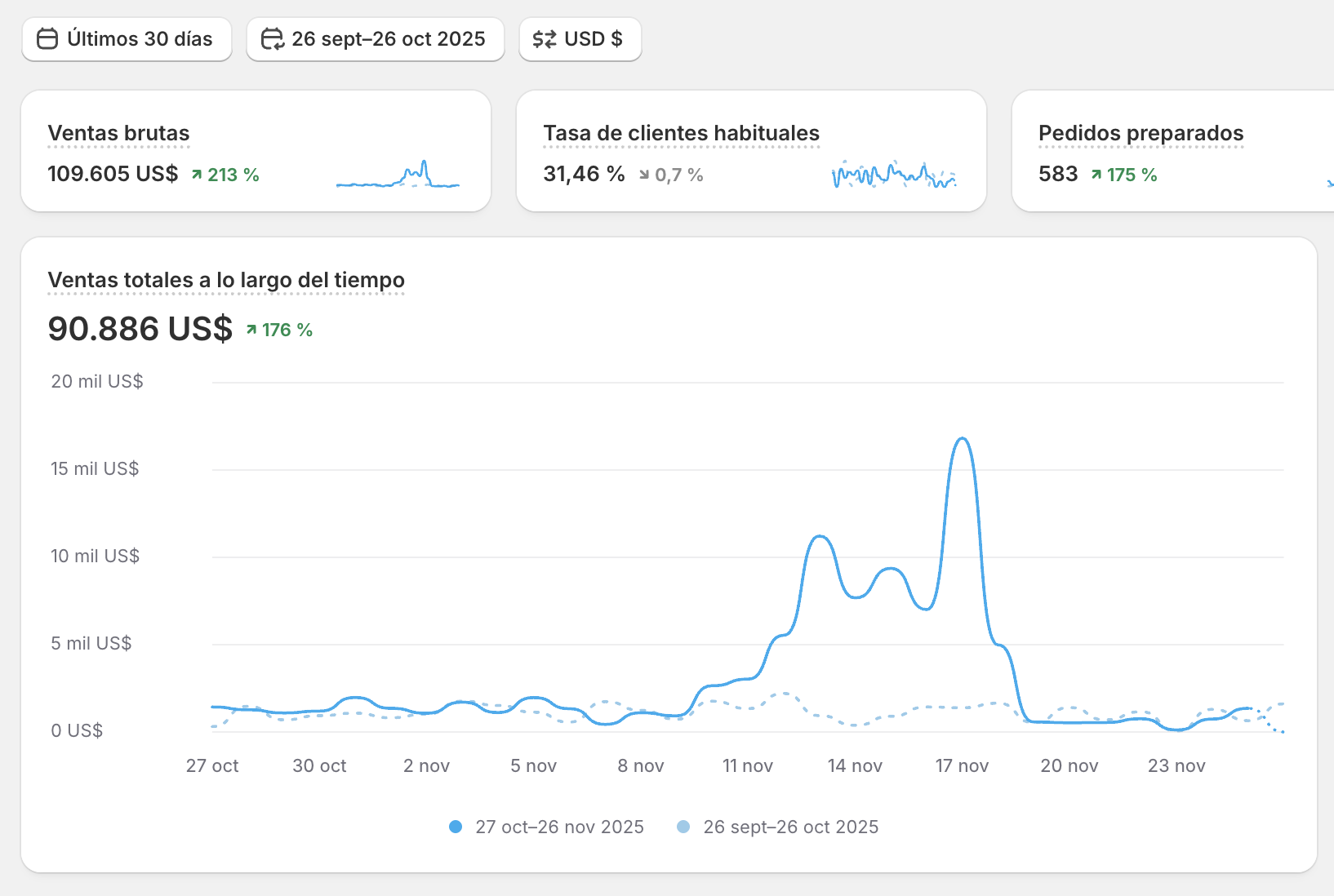
Task: Click the 213 % increase indicator
Action: tap(225, 175)
